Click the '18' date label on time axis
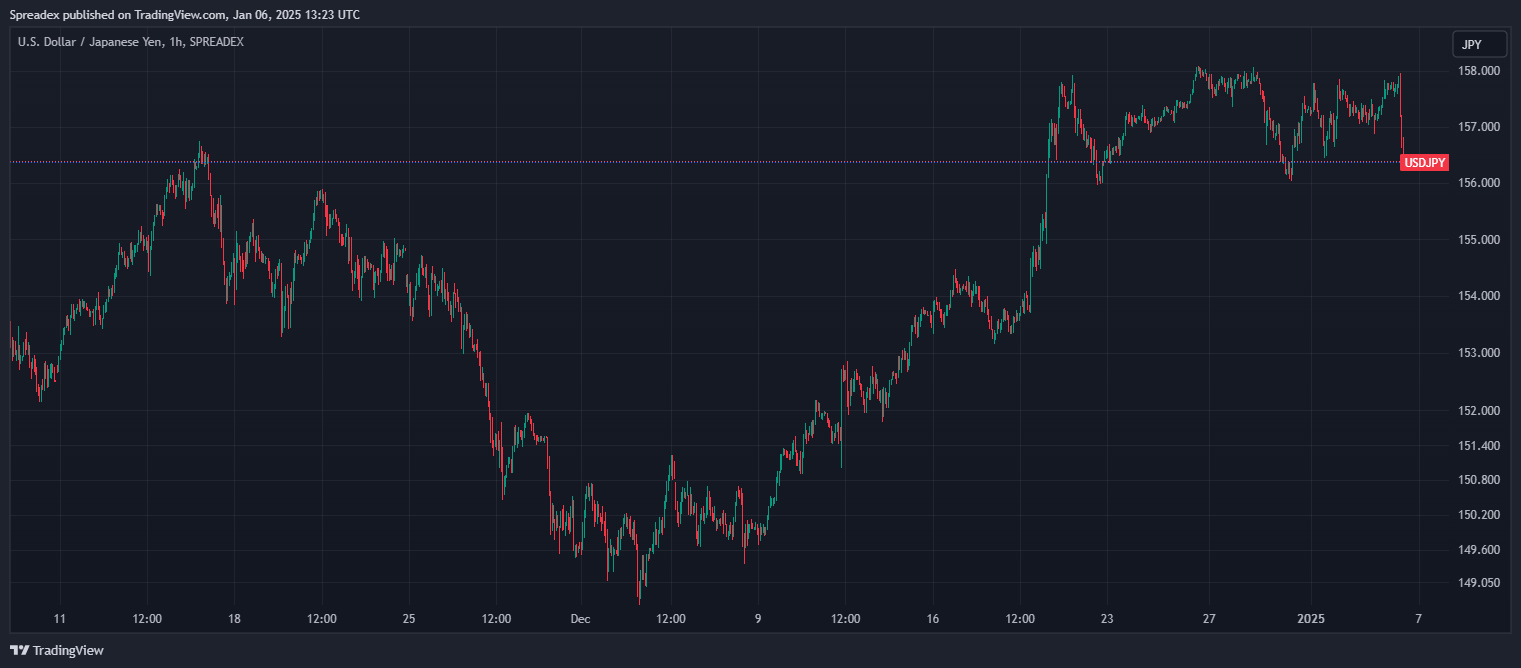The image size is (1521, 668). click(x=234, y=619)
